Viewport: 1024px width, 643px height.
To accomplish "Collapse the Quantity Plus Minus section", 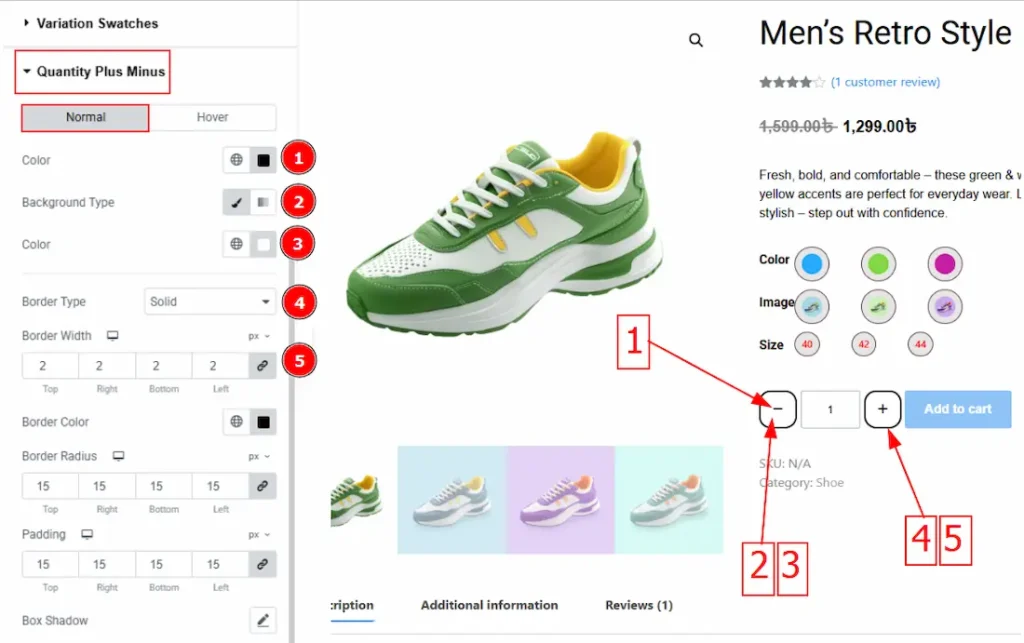I will click(x=92, y=72).
